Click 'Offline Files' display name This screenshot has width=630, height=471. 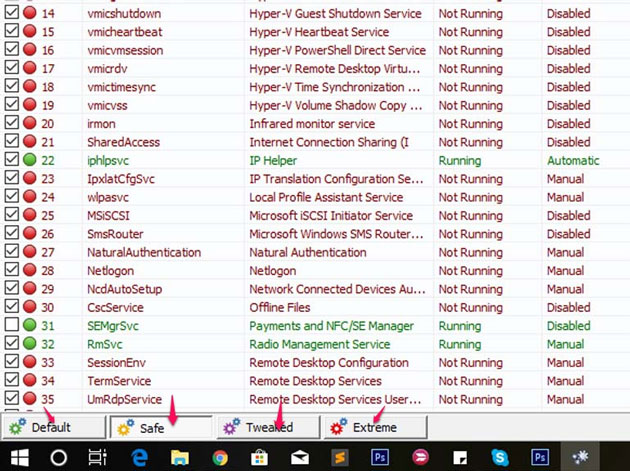coord(280,307)
